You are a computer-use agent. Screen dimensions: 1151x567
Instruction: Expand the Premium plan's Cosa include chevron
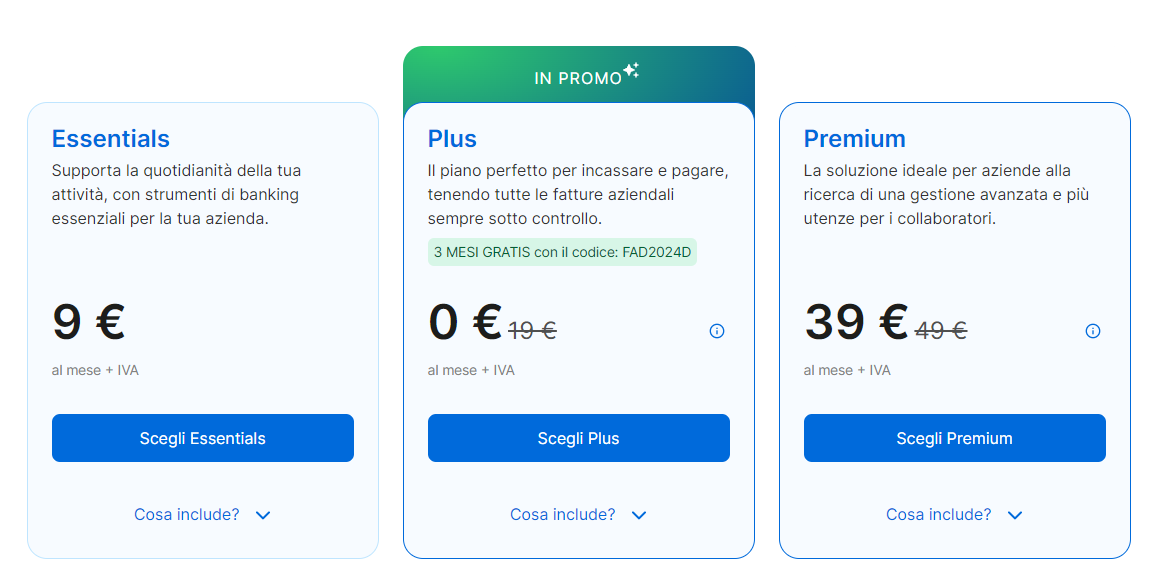coord(1015,515)
